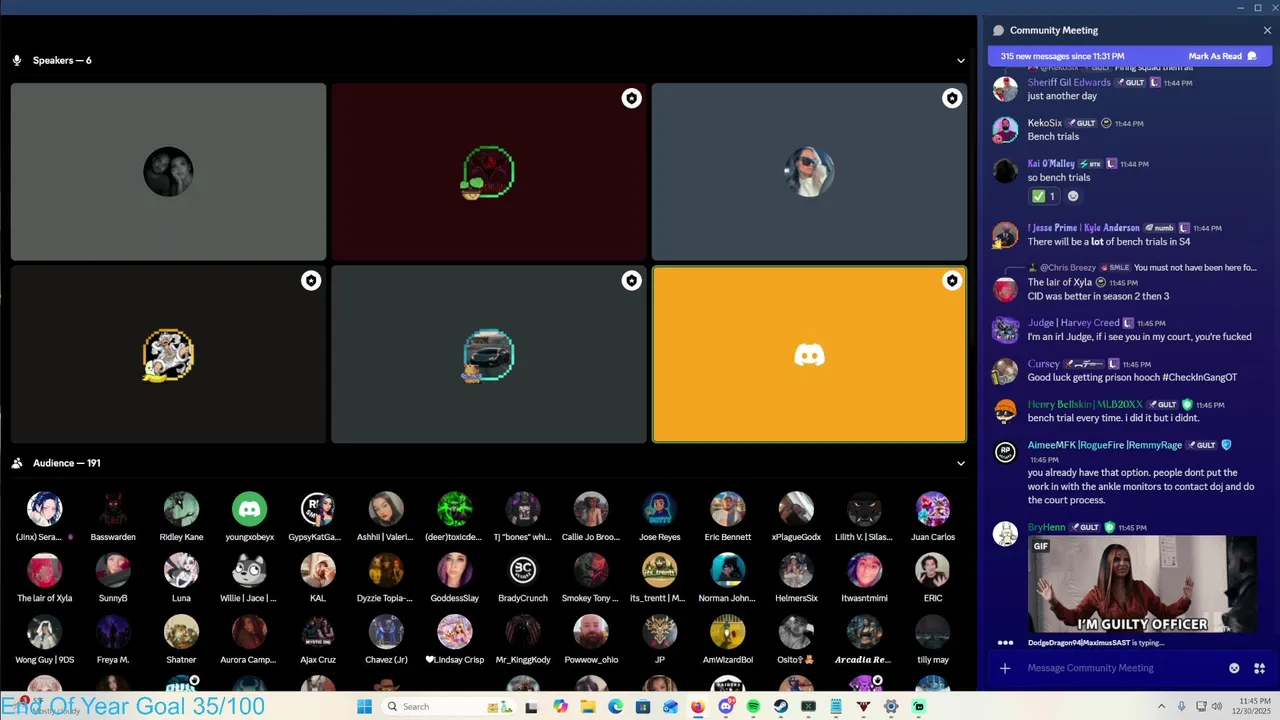Open Steam from the taskbar

780,707
